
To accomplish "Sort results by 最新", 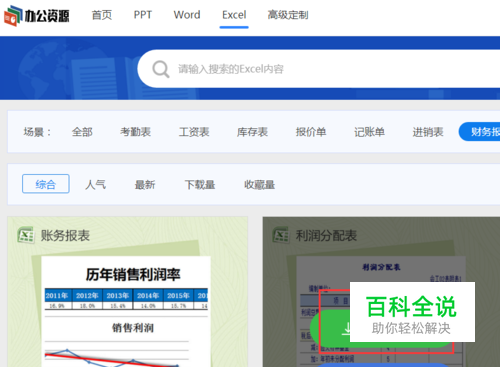I will tap(145, 184).
